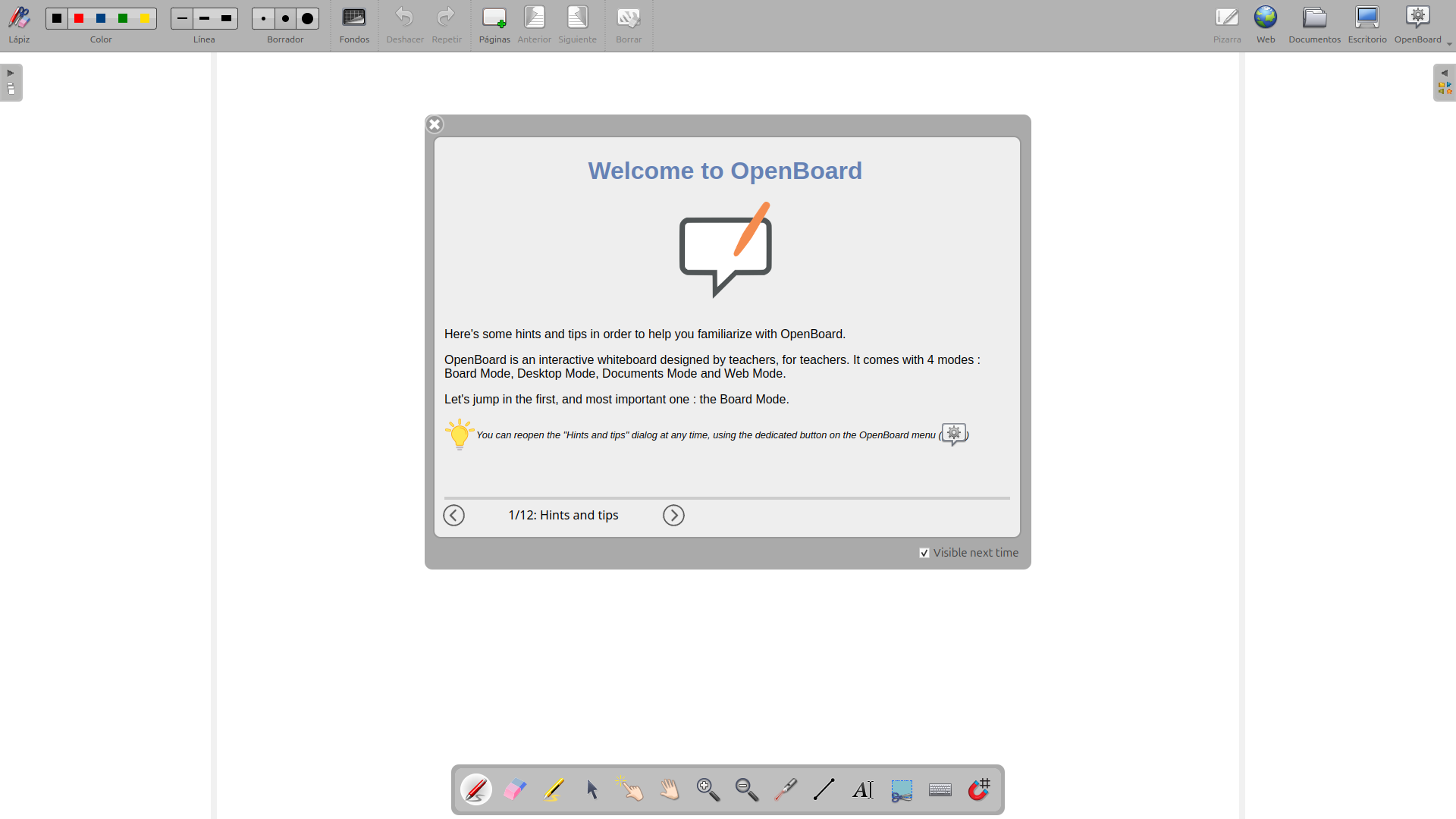Open Documentos mode
The width and height of the screenshot is (1456, 819).
[1315, 25]
